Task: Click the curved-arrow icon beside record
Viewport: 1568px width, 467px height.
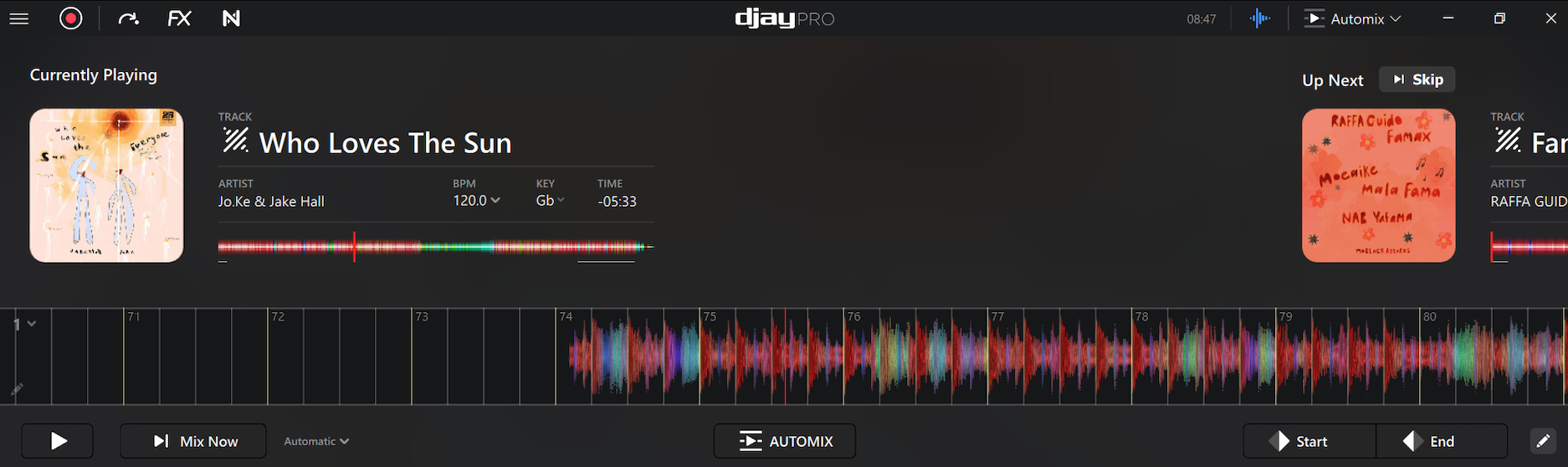Action: (x=128, y=18)
